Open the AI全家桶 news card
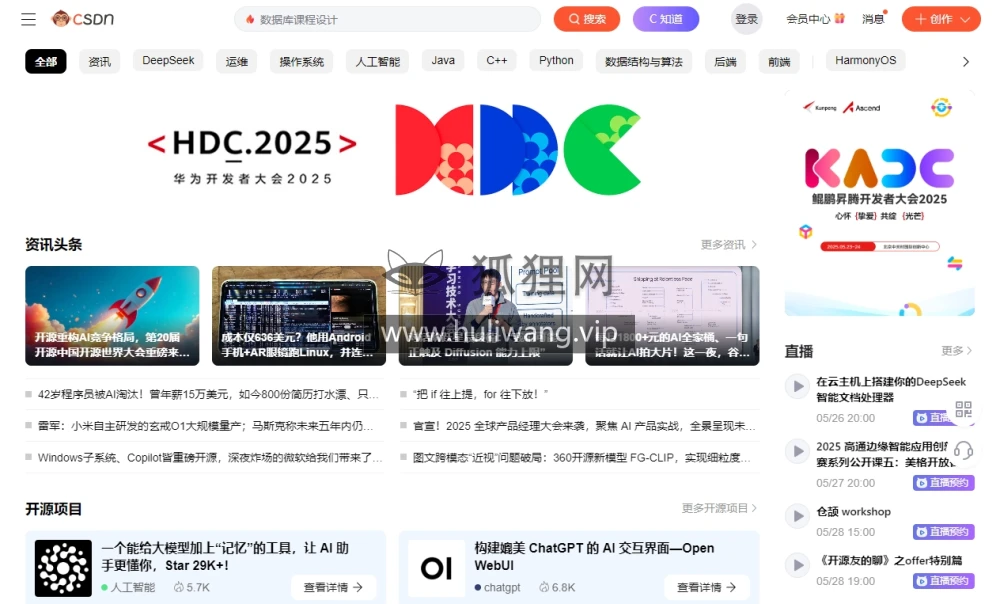This screenshot has height=604, width=1000. [x=672, y=316]
